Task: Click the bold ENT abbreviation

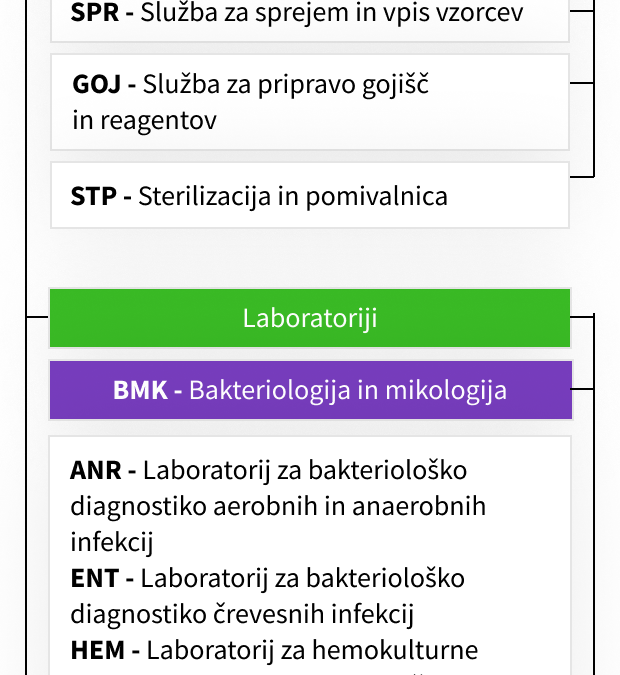Action: click(95, 578)
